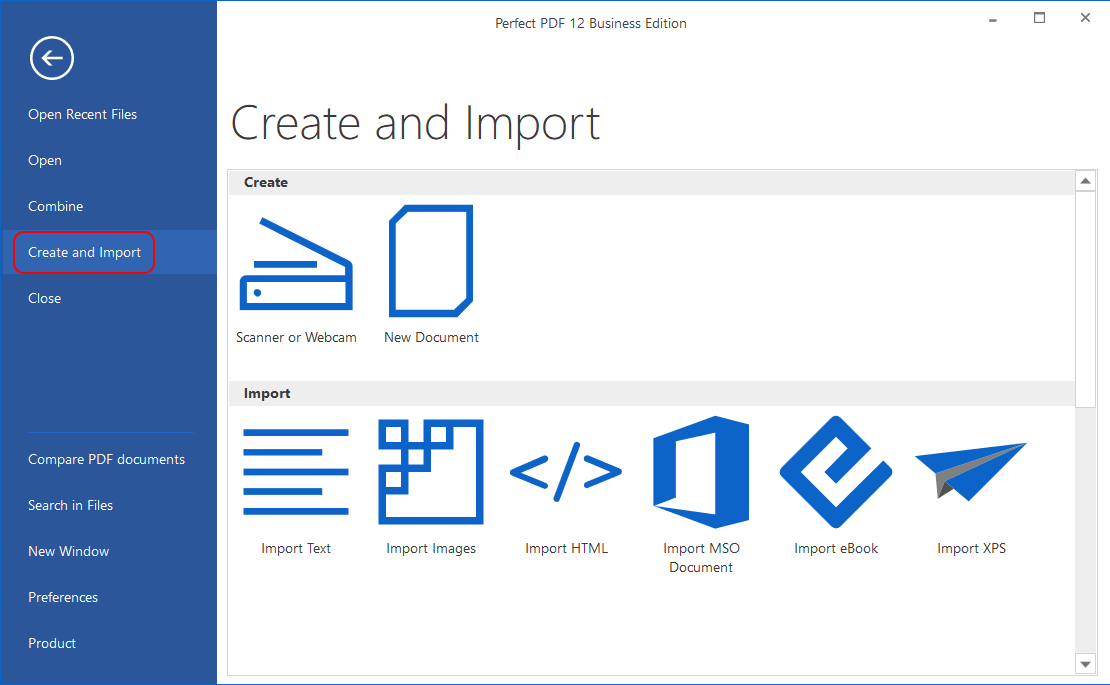Screen dimensions: 1110x685
Task: Maximize the Perfect PDF window
Action: [1039, 18]
